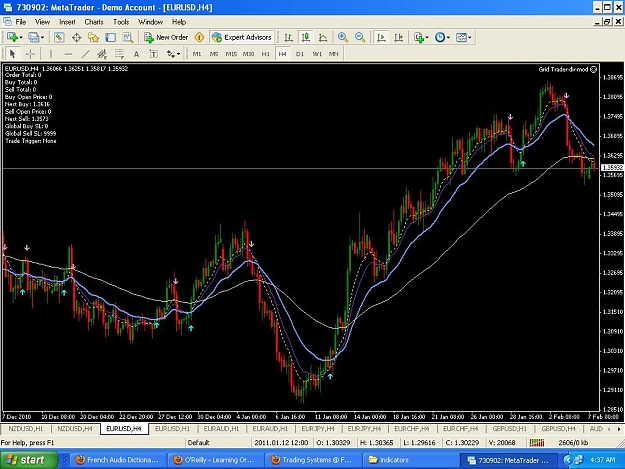Screen dimensions: 625x469
Task: Click the 2011.01.12 12:00 status bar entry
Action: pyautogui.click(x=281, y=443)
